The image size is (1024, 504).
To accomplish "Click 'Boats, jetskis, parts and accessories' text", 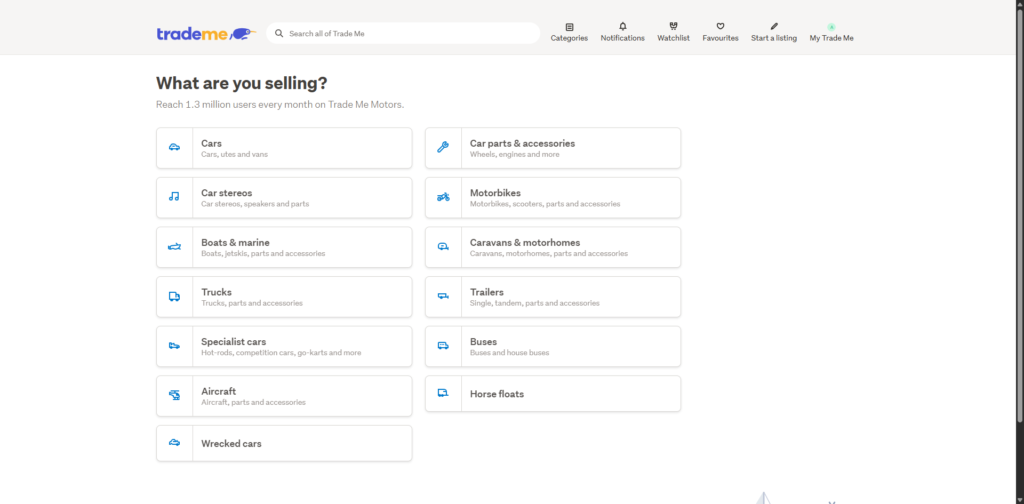I will coord(263,254).
